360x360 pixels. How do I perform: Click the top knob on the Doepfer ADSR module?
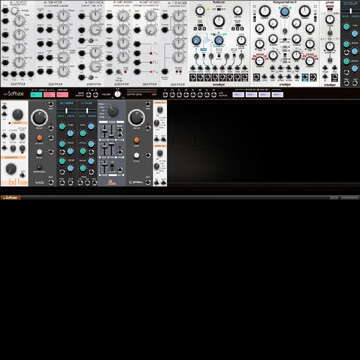123,15
